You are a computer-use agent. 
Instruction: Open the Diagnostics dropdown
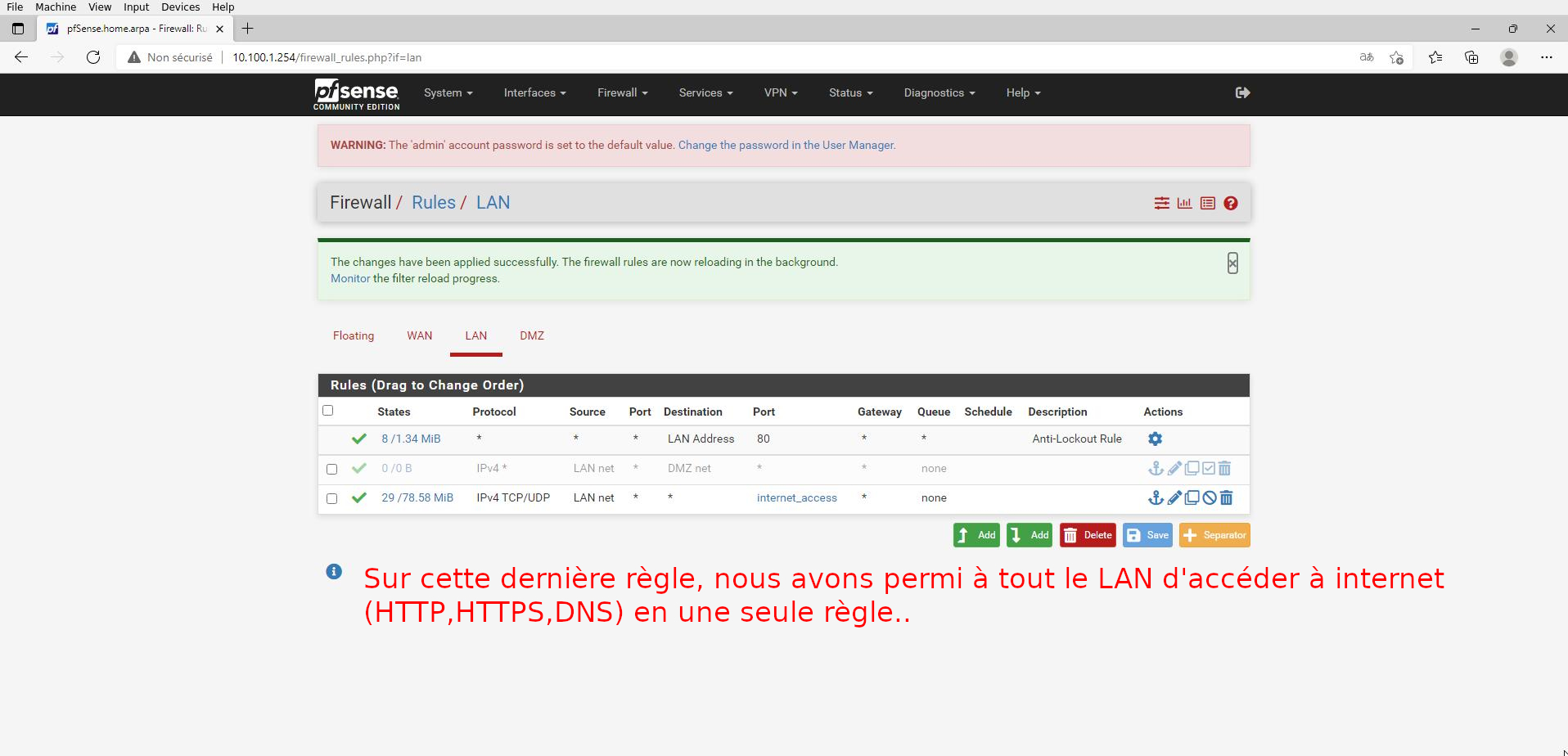point(938,92)
